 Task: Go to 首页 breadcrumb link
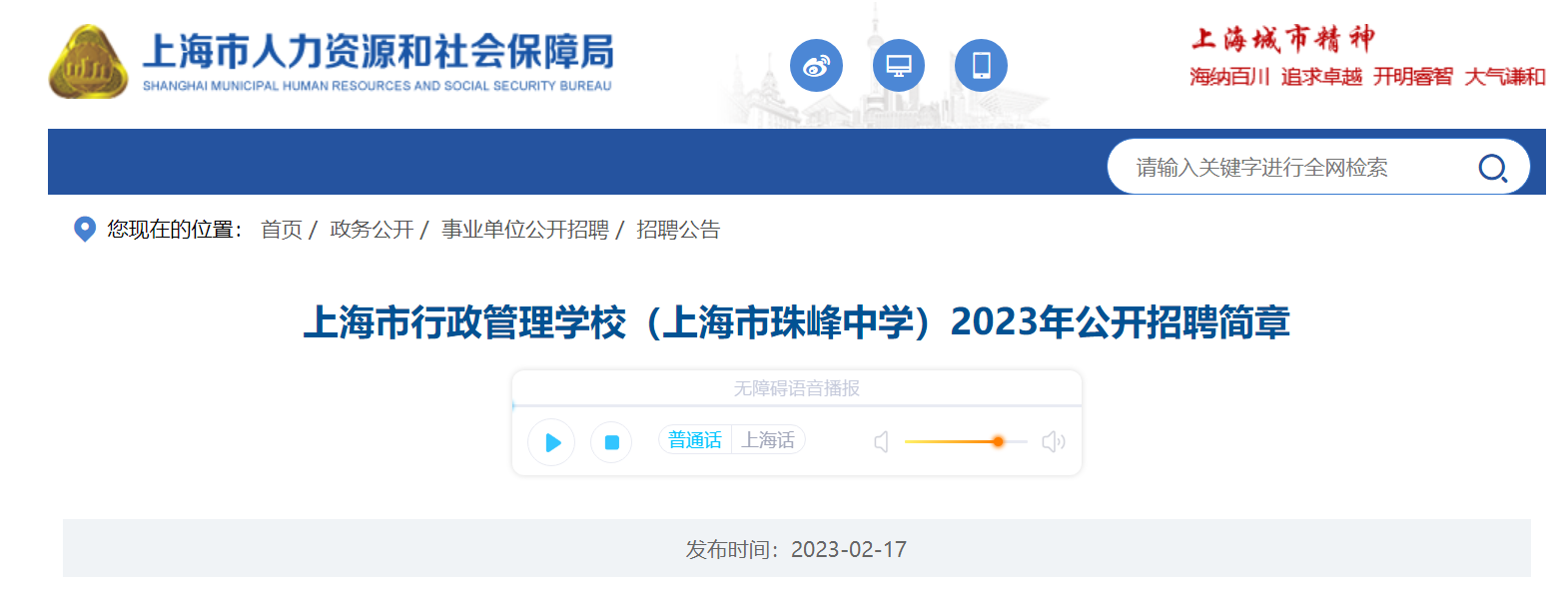282,230
